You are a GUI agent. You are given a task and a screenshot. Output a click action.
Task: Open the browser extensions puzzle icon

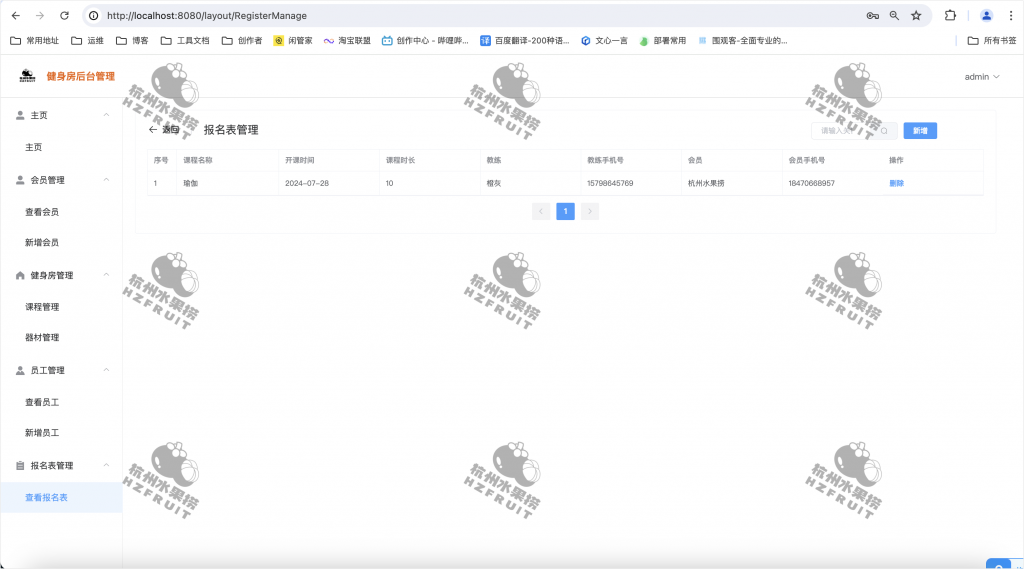(x=950, y=16)
